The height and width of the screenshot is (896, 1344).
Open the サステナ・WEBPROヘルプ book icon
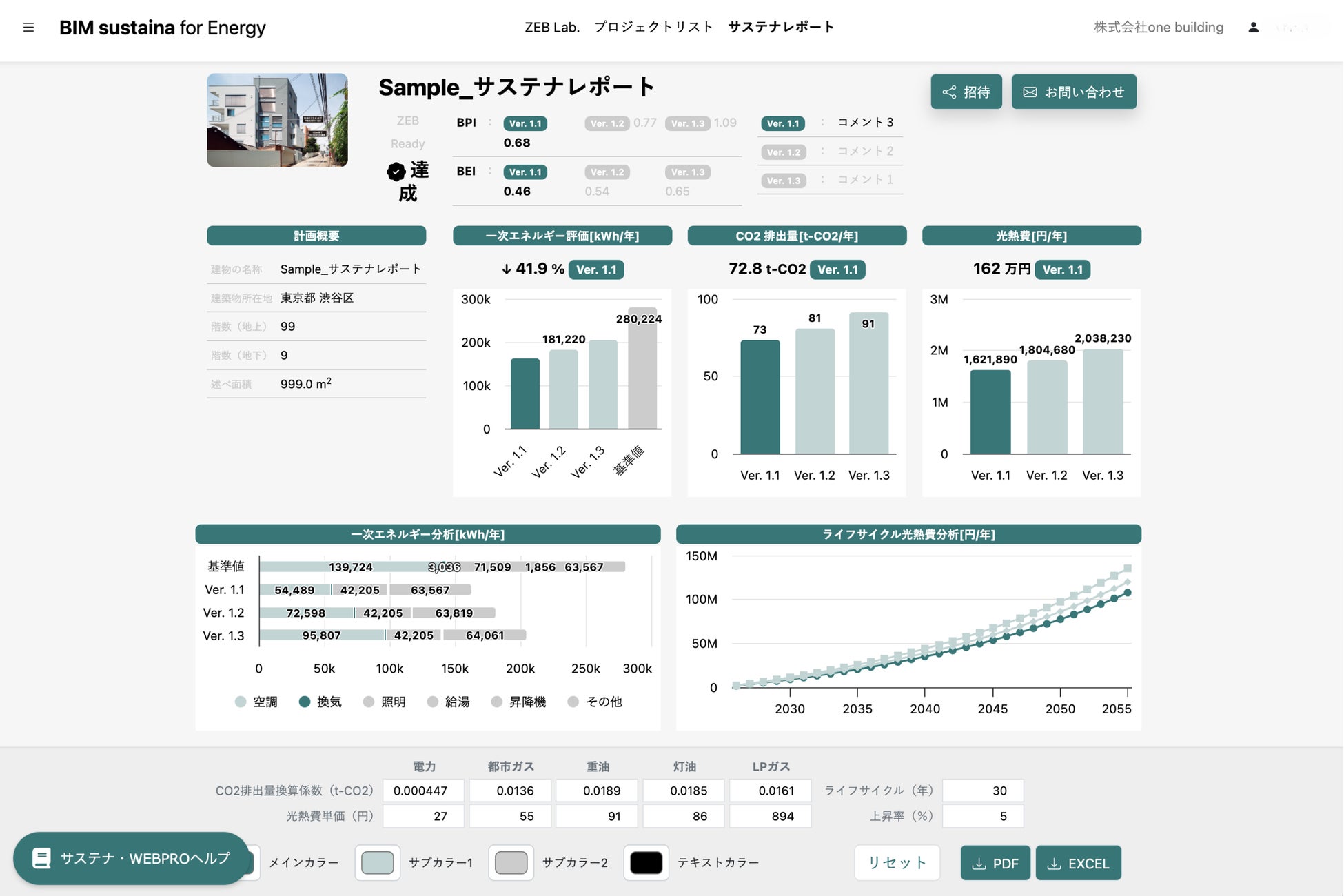41,858
